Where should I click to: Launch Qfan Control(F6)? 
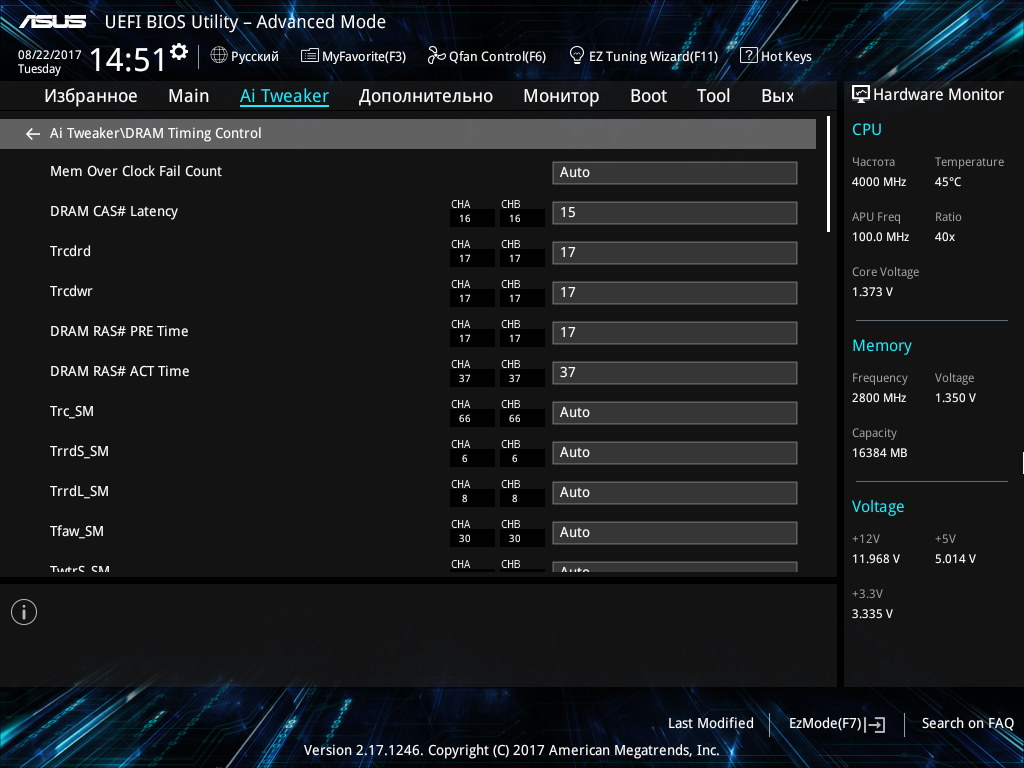point(487,56)
